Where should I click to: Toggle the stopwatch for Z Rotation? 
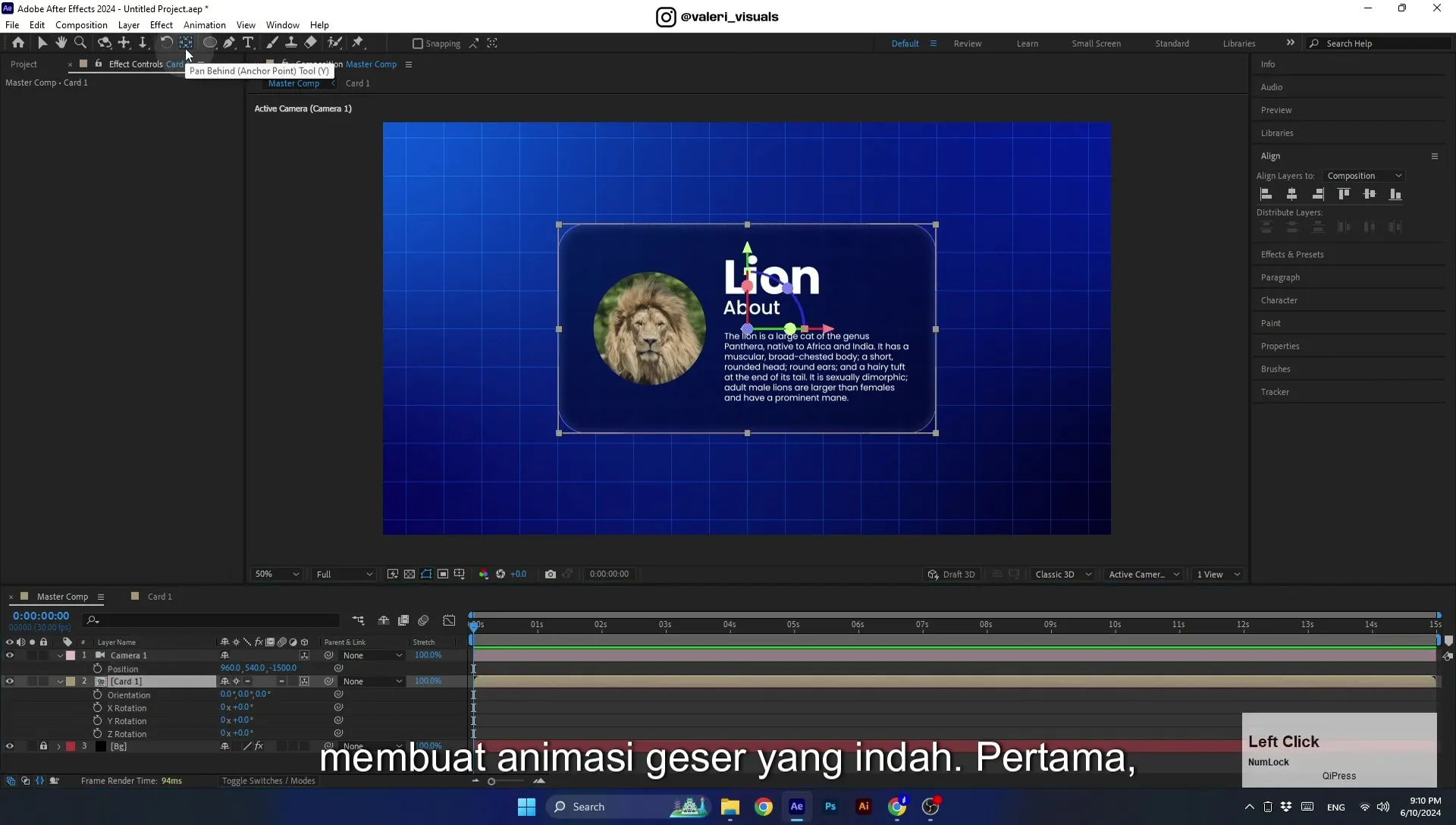(x=98, y=733)
